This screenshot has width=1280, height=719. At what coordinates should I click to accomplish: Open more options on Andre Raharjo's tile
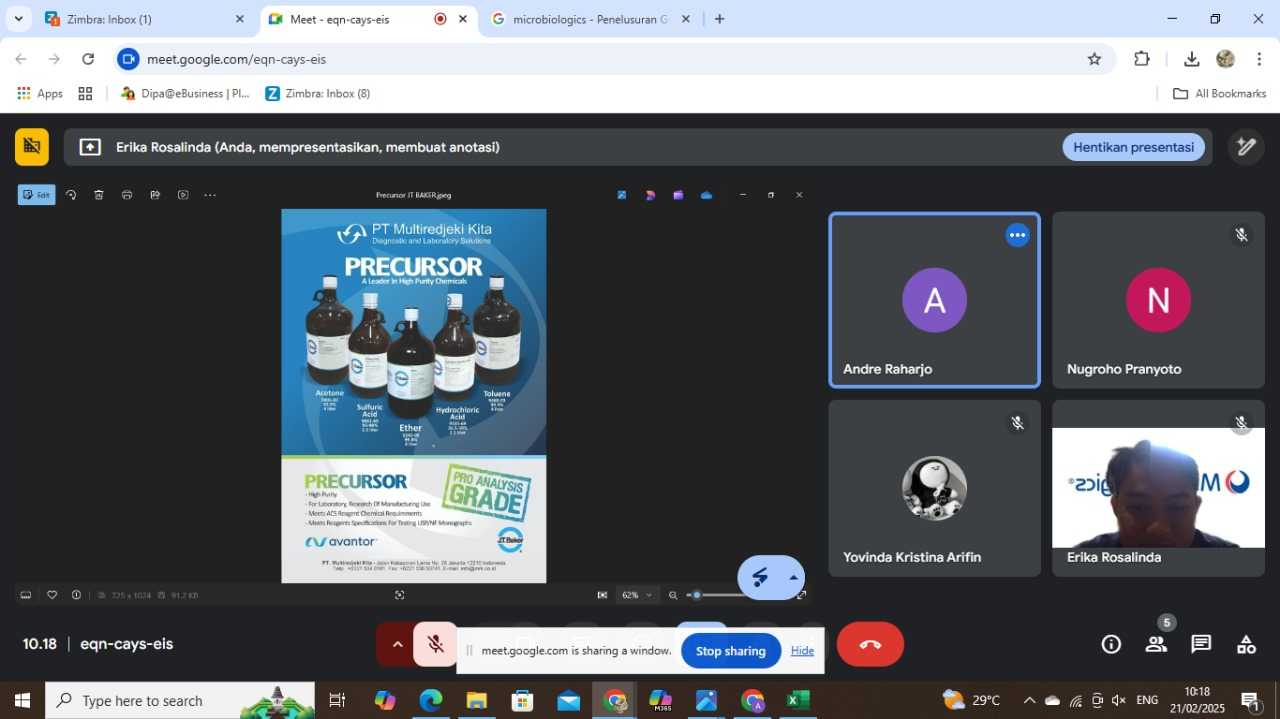point(1017,235)
